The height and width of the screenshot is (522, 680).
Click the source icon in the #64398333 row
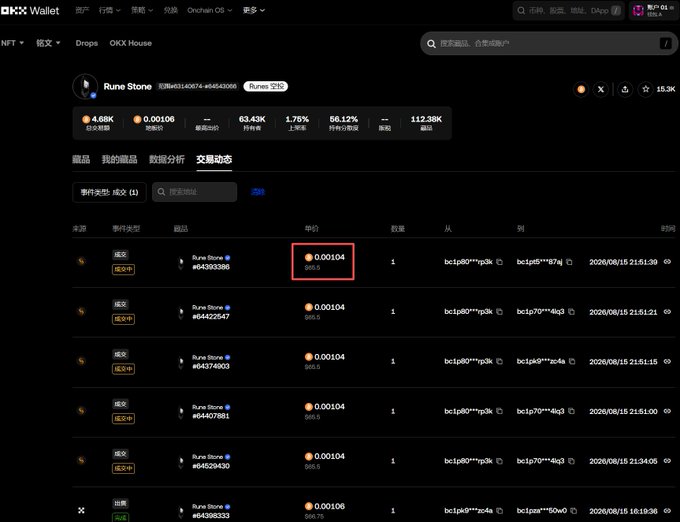point(81,510)
